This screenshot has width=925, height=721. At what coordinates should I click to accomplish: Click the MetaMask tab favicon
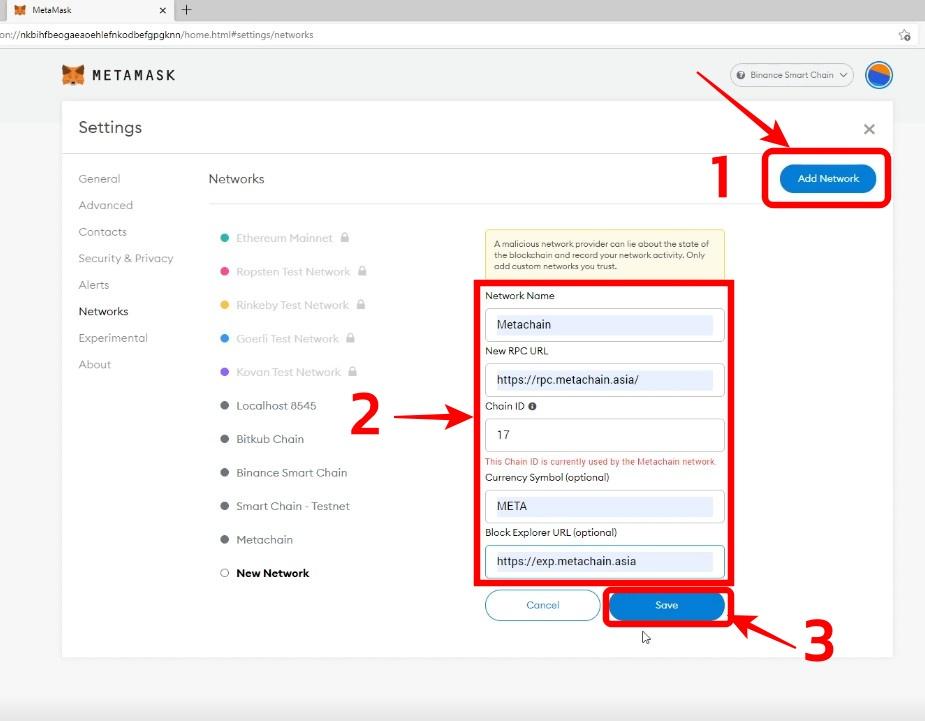pyautogui.click(x=20, y=10)
